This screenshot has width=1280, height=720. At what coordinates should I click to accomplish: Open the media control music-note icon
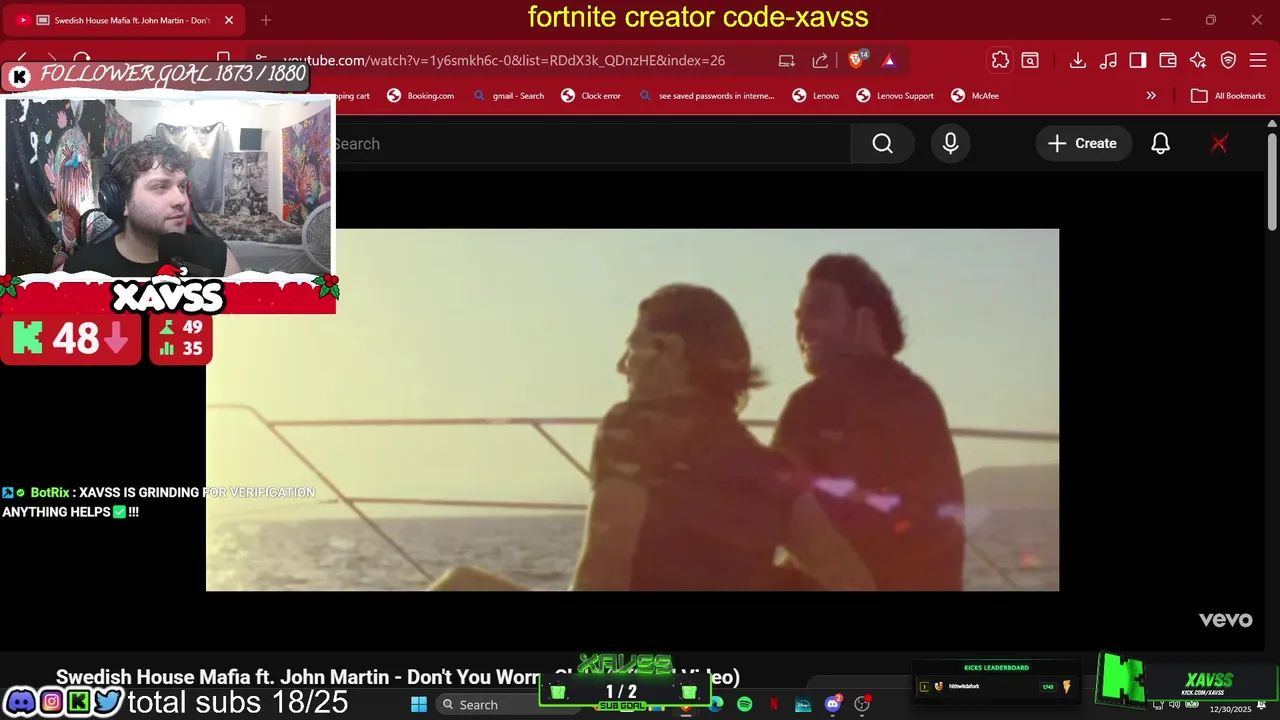[1108, 60]
